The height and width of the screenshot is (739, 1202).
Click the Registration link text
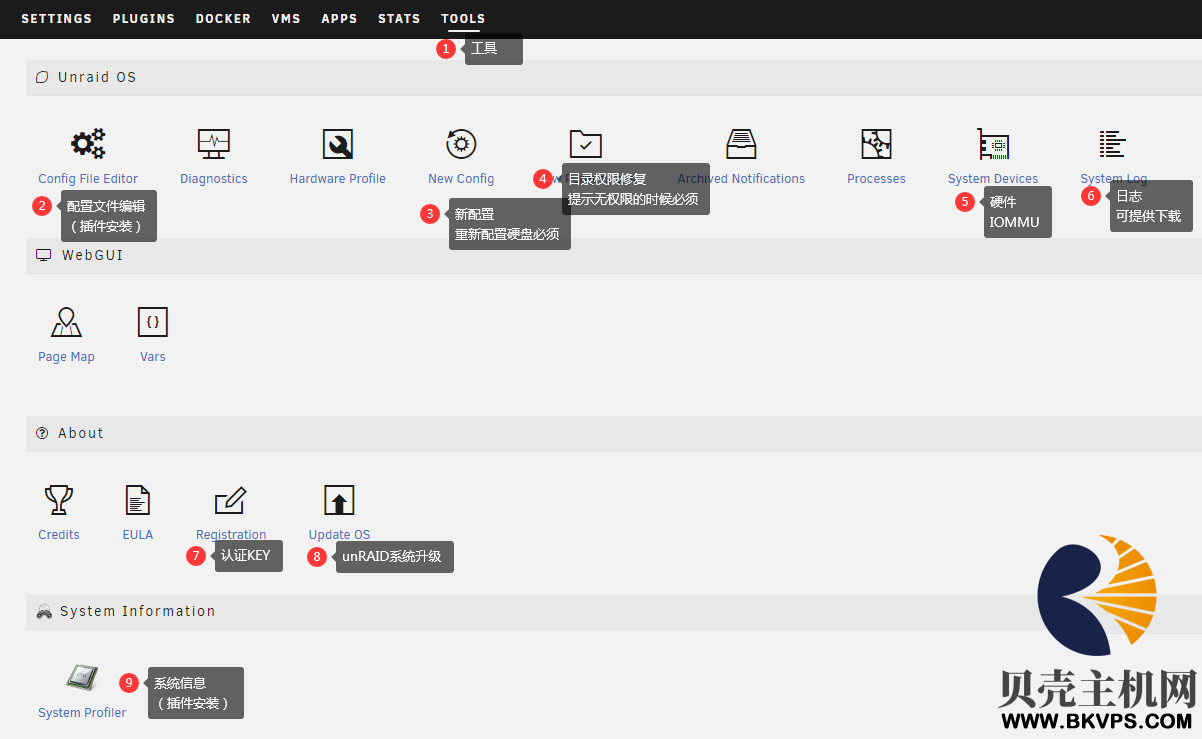click(231, 535)
